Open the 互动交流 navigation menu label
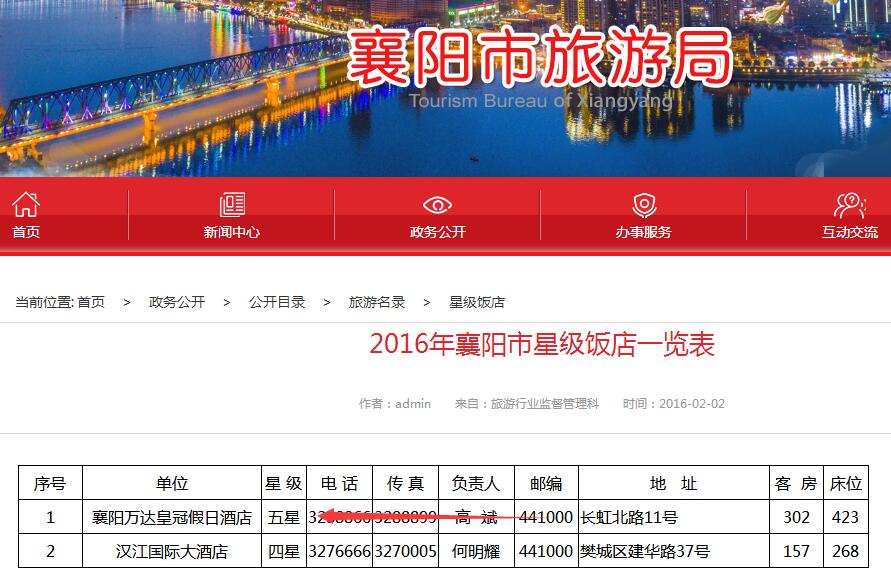The height and width of the screenshot is (568, 891). point(850,232)
